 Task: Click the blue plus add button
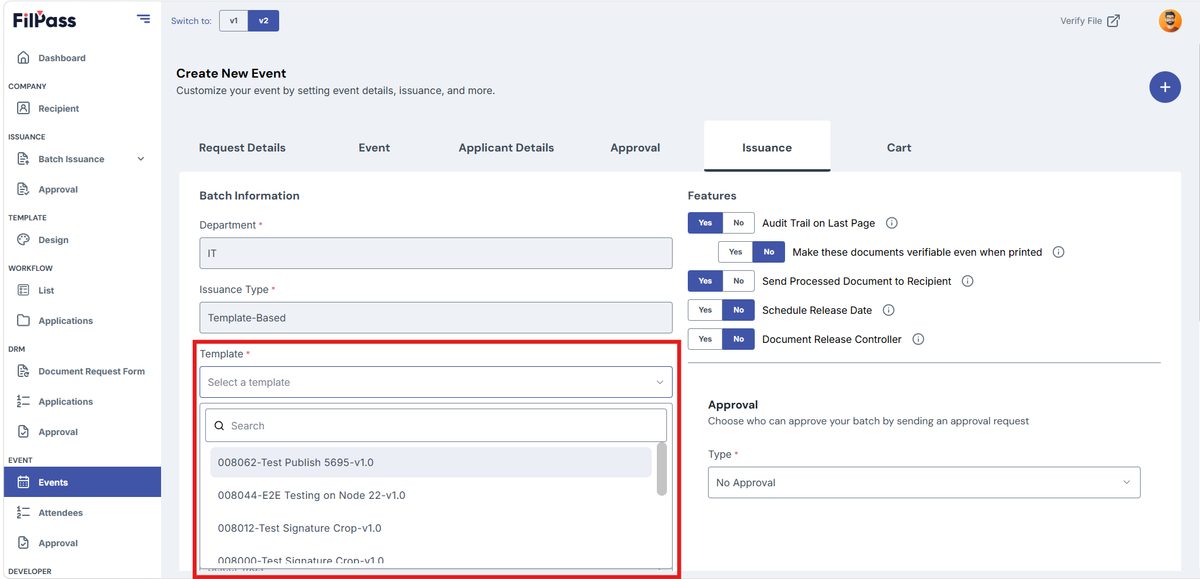point(1164,87)
